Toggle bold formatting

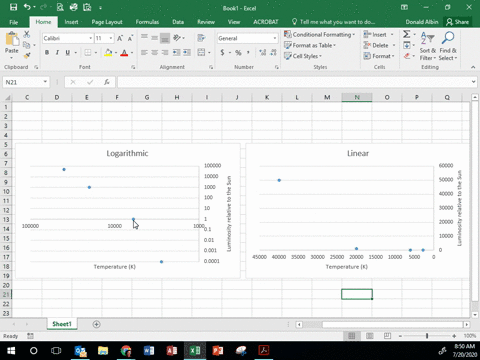(47, 53)
